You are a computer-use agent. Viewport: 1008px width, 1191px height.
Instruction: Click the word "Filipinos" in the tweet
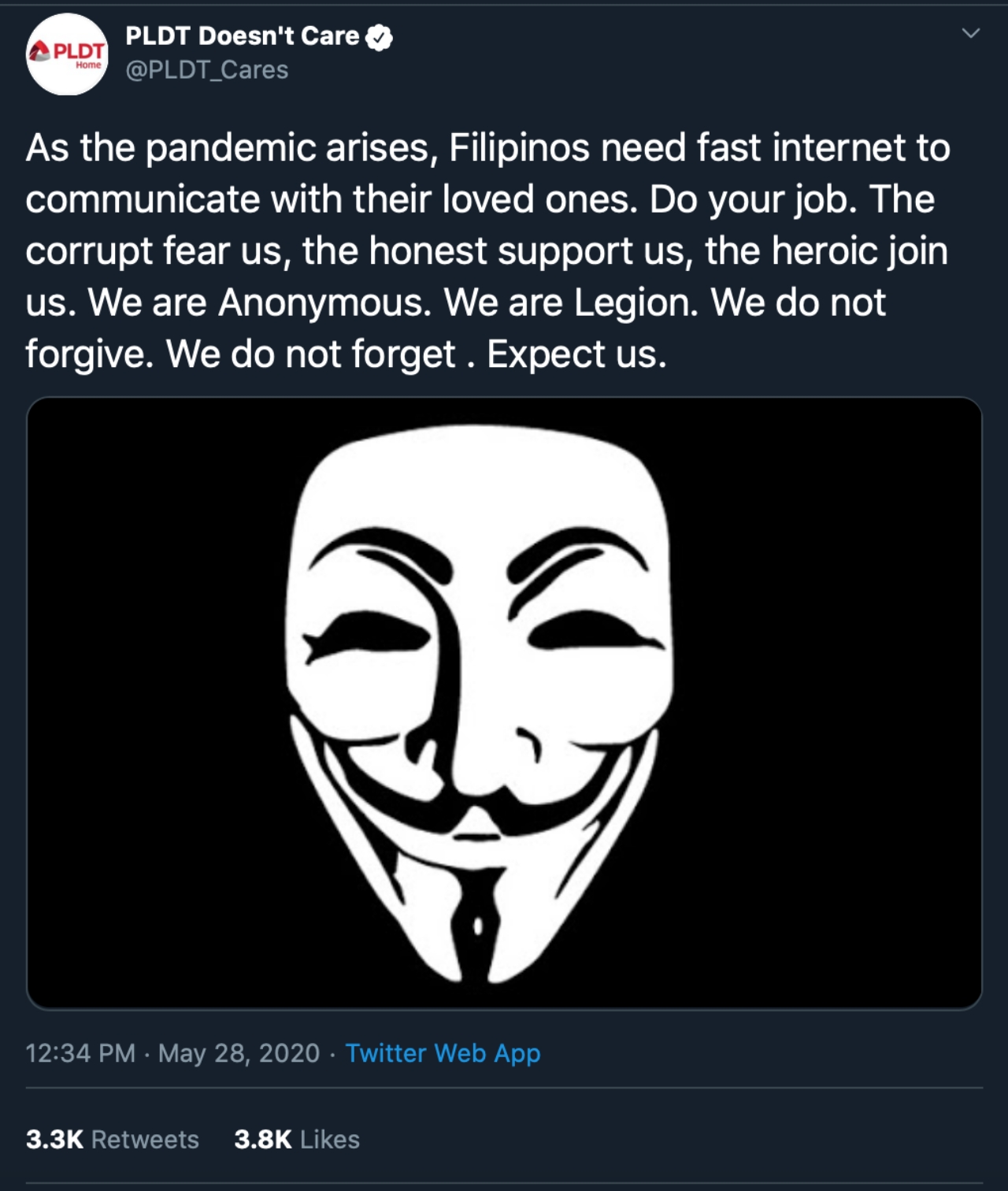click(x=519, y=148)
